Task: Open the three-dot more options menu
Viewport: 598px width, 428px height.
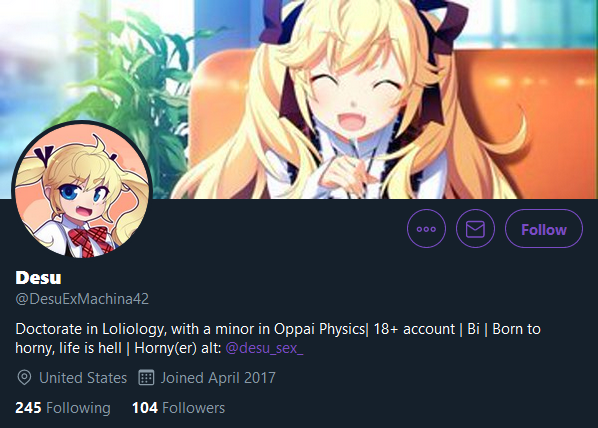Action: pos(426,229)
